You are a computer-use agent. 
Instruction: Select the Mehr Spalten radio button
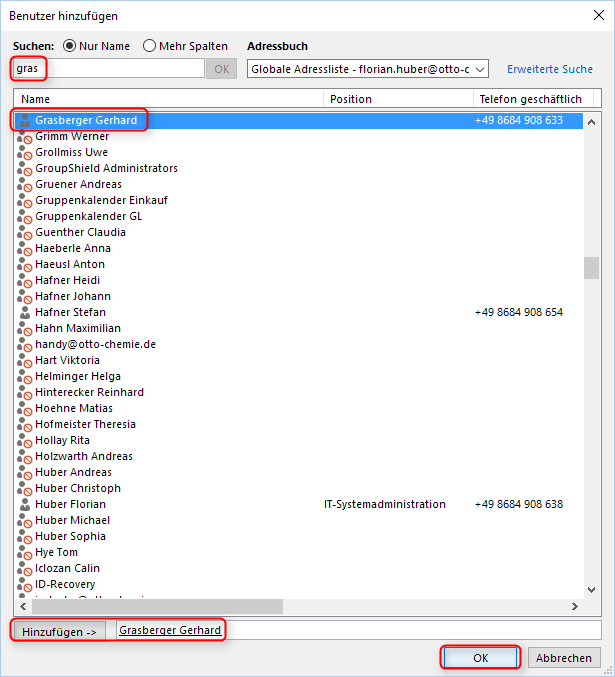(149, 46)
